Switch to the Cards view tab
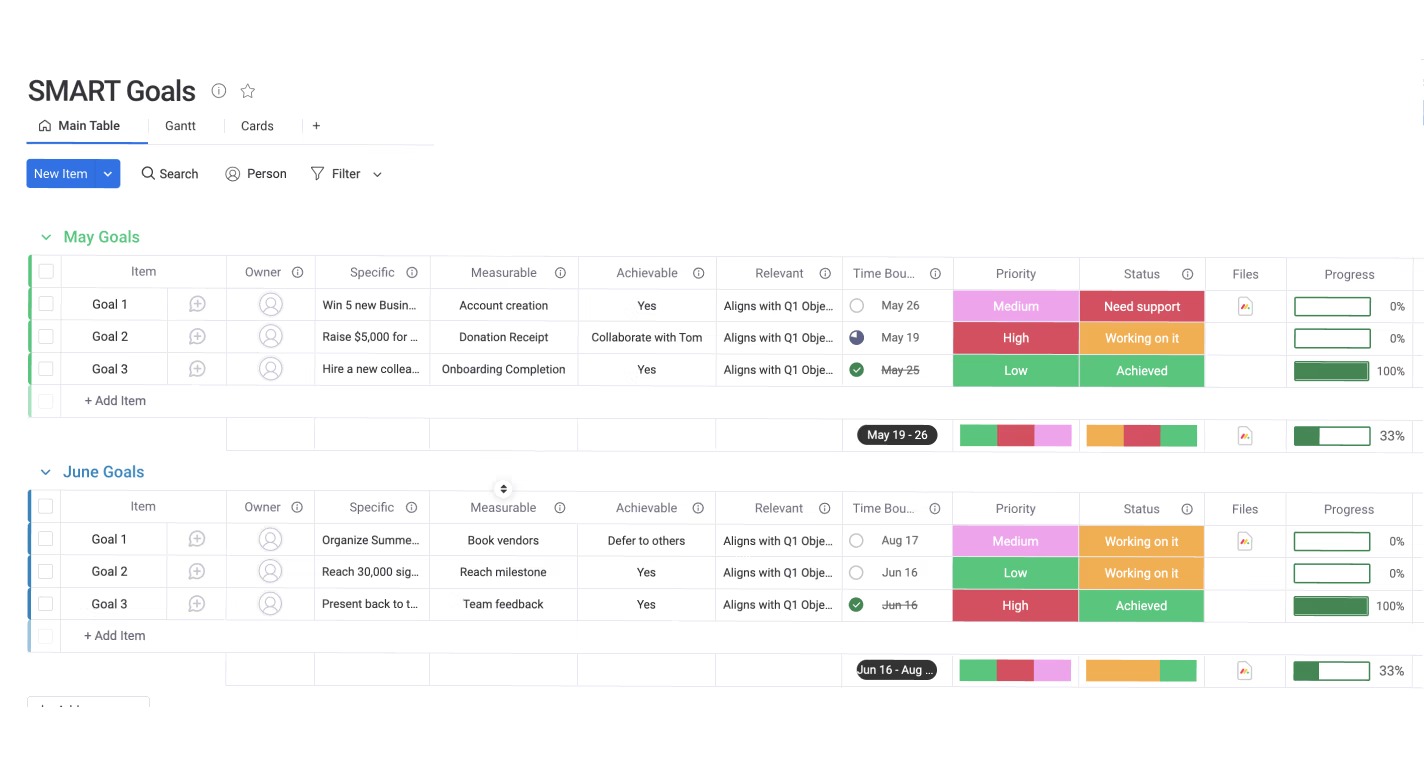This screenshot has height=779, width=1424. click(x=257, y=126)
